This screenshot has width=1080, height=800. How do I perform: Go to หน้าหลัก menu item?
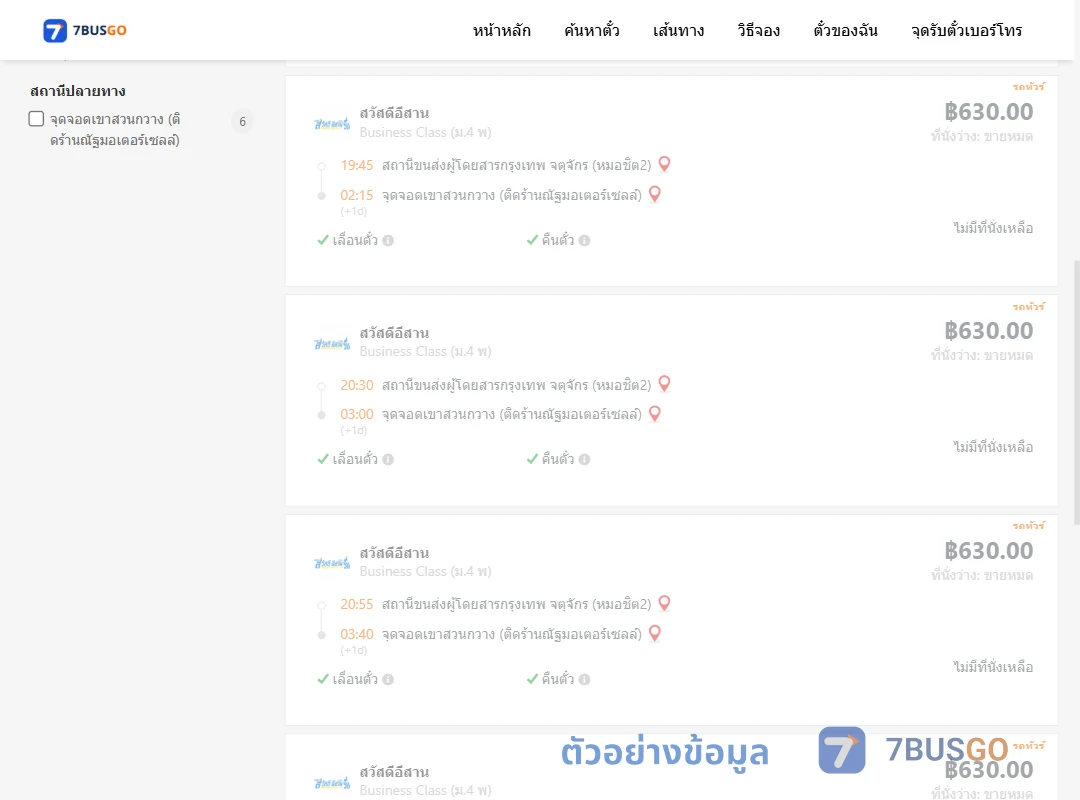coord(501,30)
